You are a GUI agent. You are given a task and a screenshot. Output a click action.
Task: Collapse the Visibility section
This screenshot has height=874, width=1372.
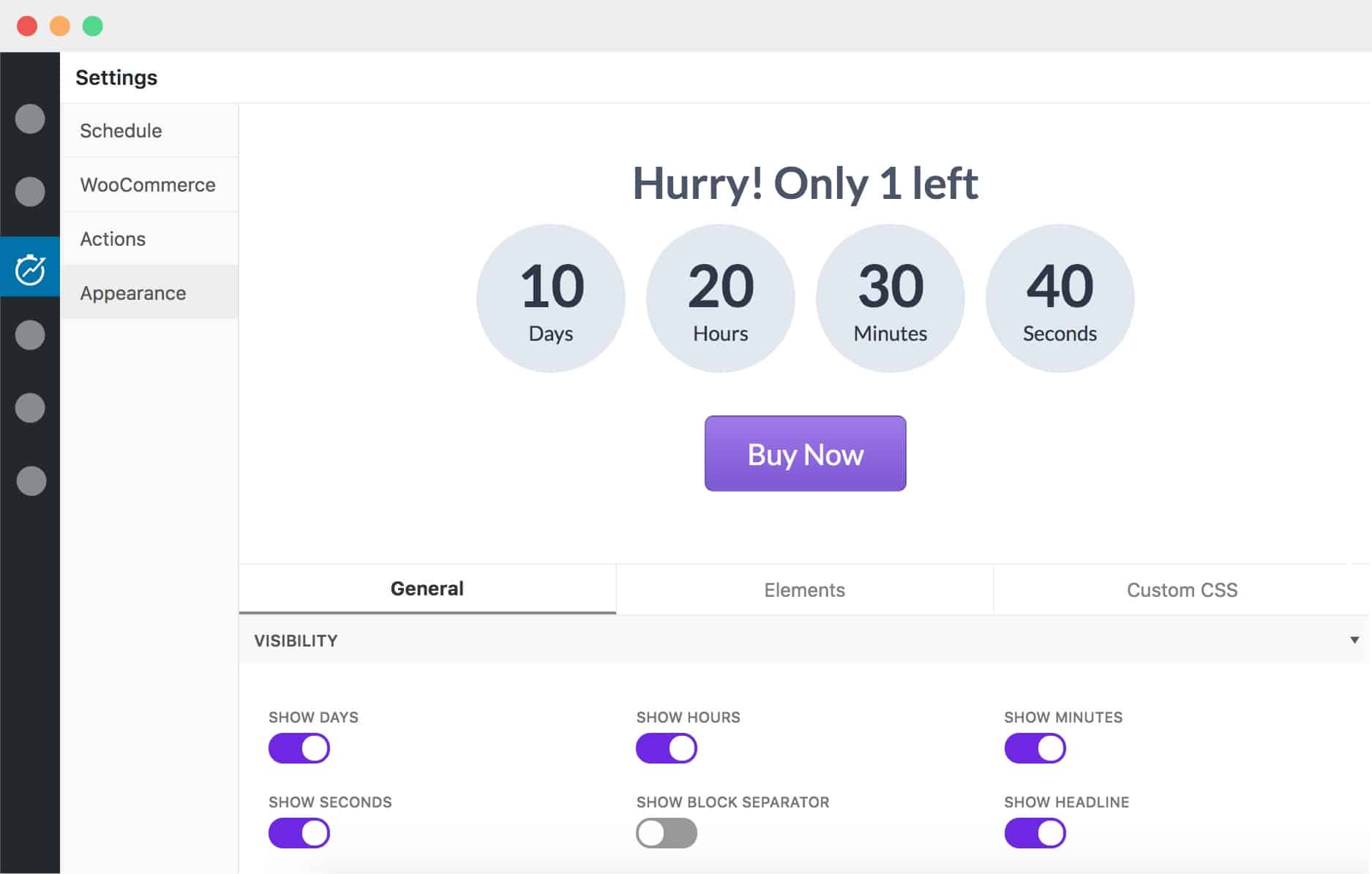point(1352,638)
